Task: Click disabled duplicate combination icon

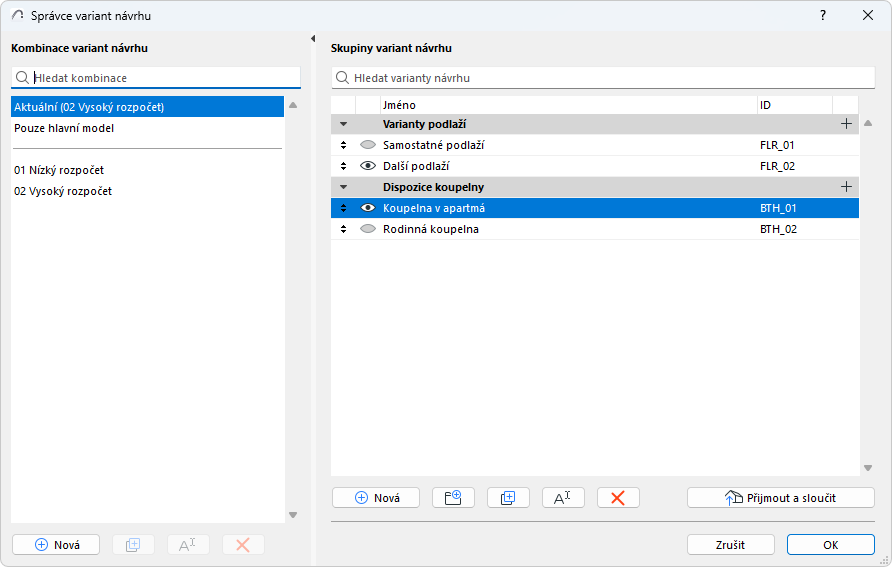Action: (x=133, y=545)
